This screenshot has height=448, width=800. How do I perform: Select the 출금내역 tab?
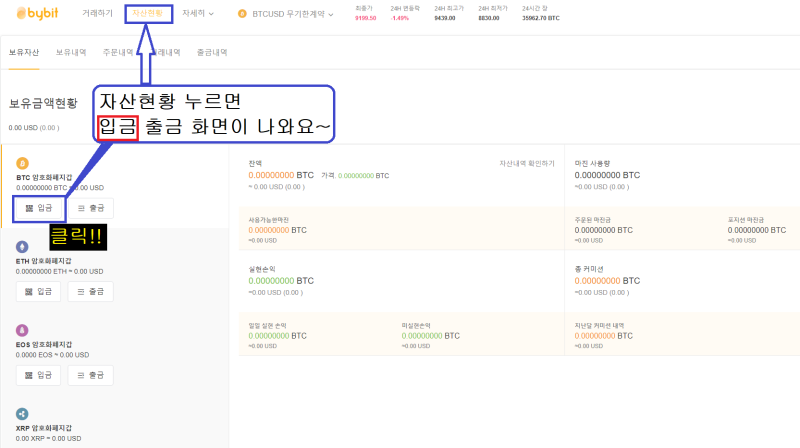pos(212,52)
